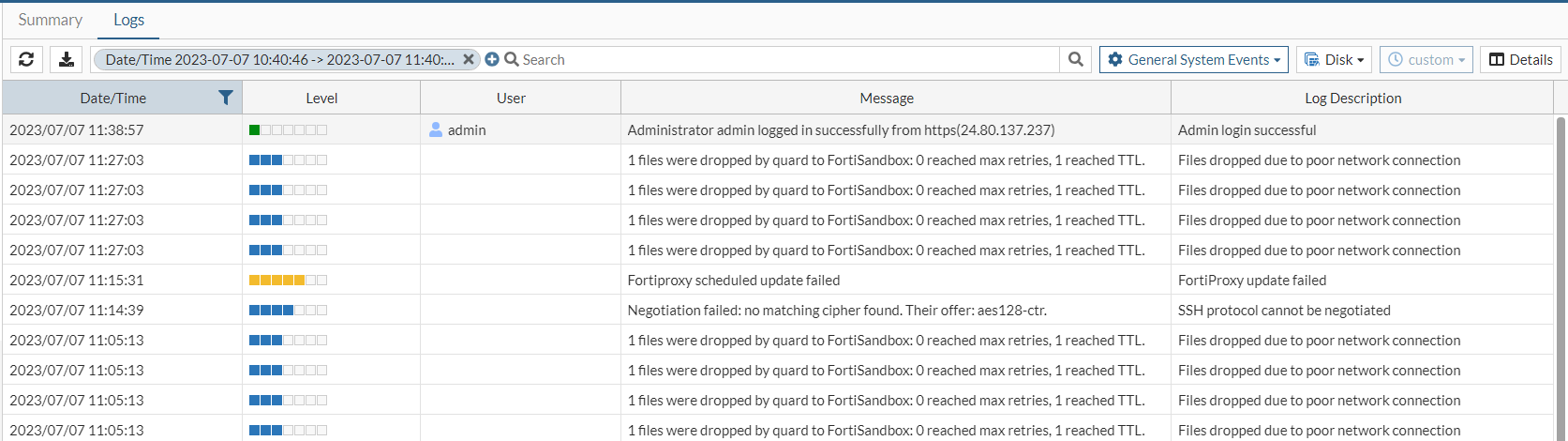This screenshot has width=1568, height=441.
Task: Toggle the Details panel button
Action: pyautogui.click(x=1520, y=59)
